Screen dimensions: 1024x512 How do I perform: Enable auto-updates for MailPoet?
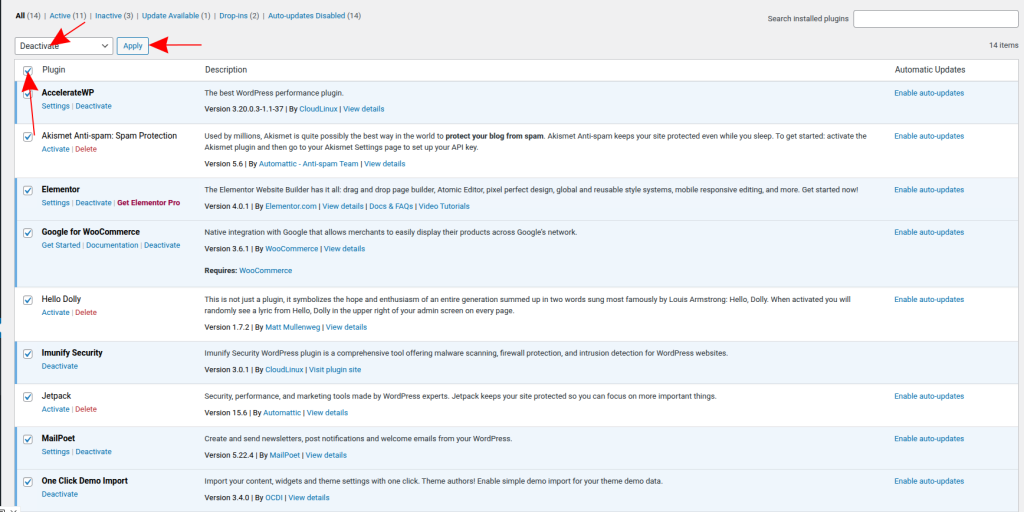(929, 438)
